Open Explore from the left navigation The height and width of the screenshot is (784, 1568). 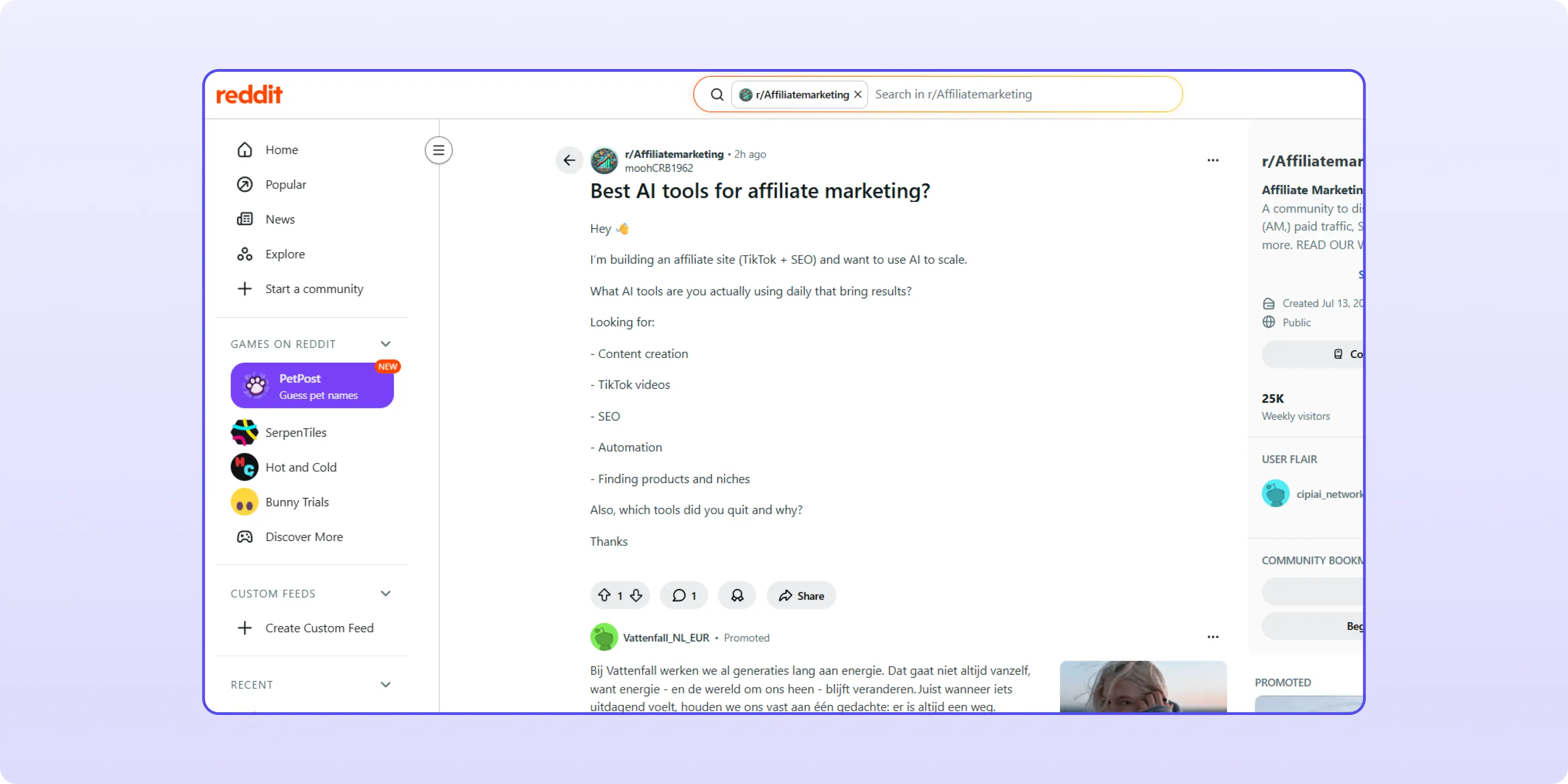(285, 254)
